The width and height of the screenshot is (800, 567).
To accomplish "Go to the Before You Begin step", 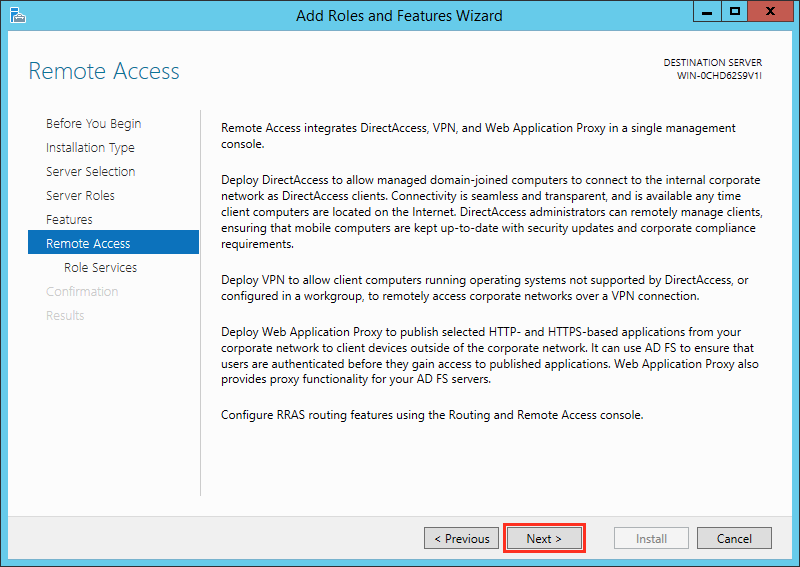I will click(93, 124).
